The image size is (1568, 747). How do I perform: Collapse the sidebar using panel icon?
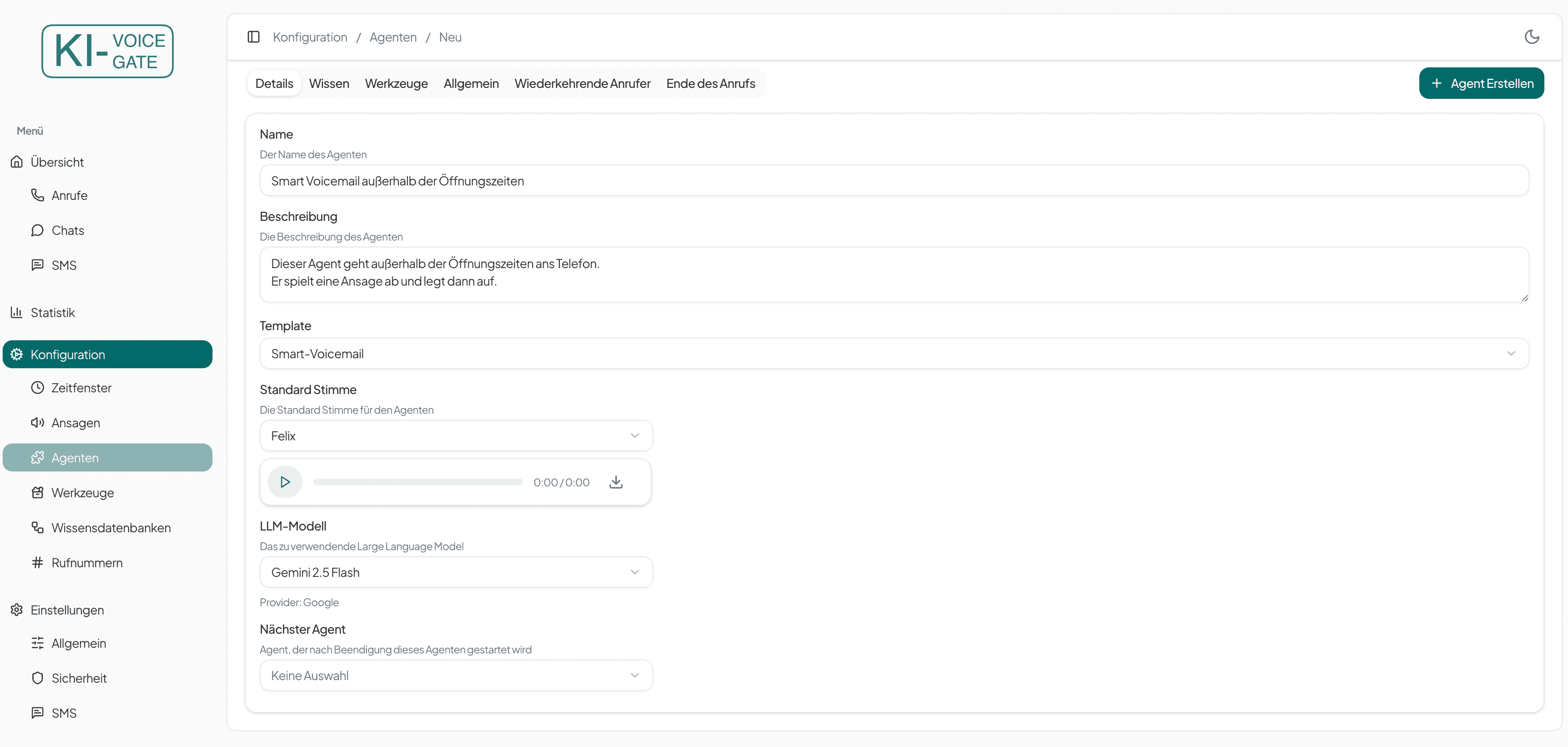254,37
